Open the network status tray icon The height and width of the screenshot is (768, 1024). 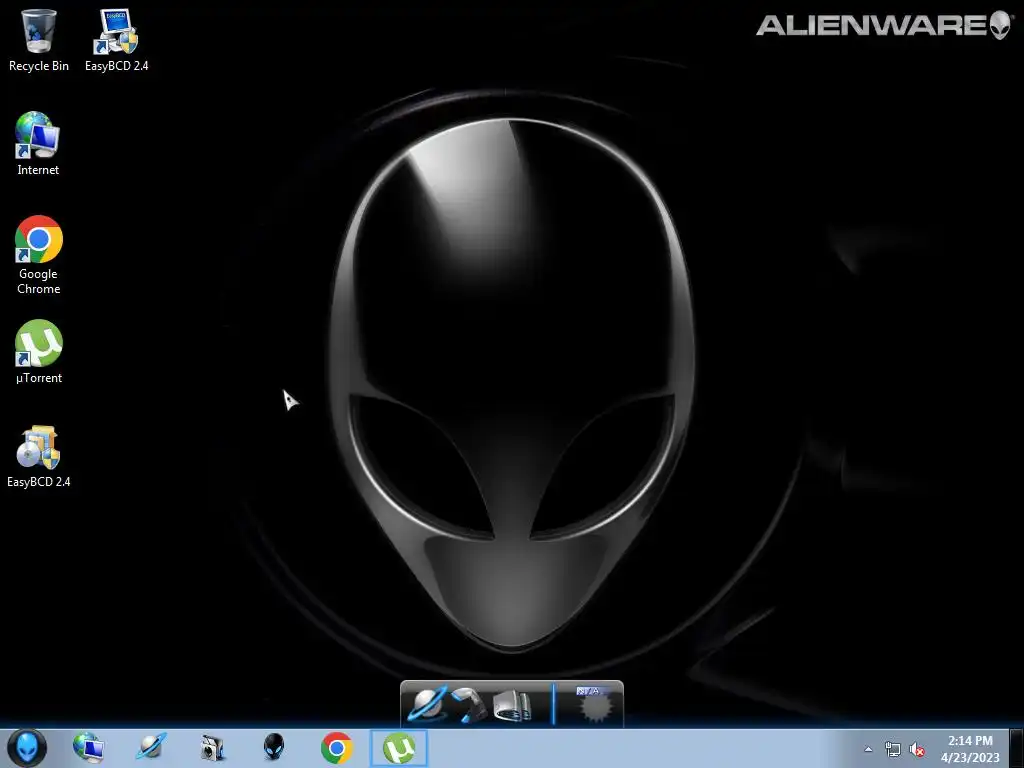coord(893,749)
